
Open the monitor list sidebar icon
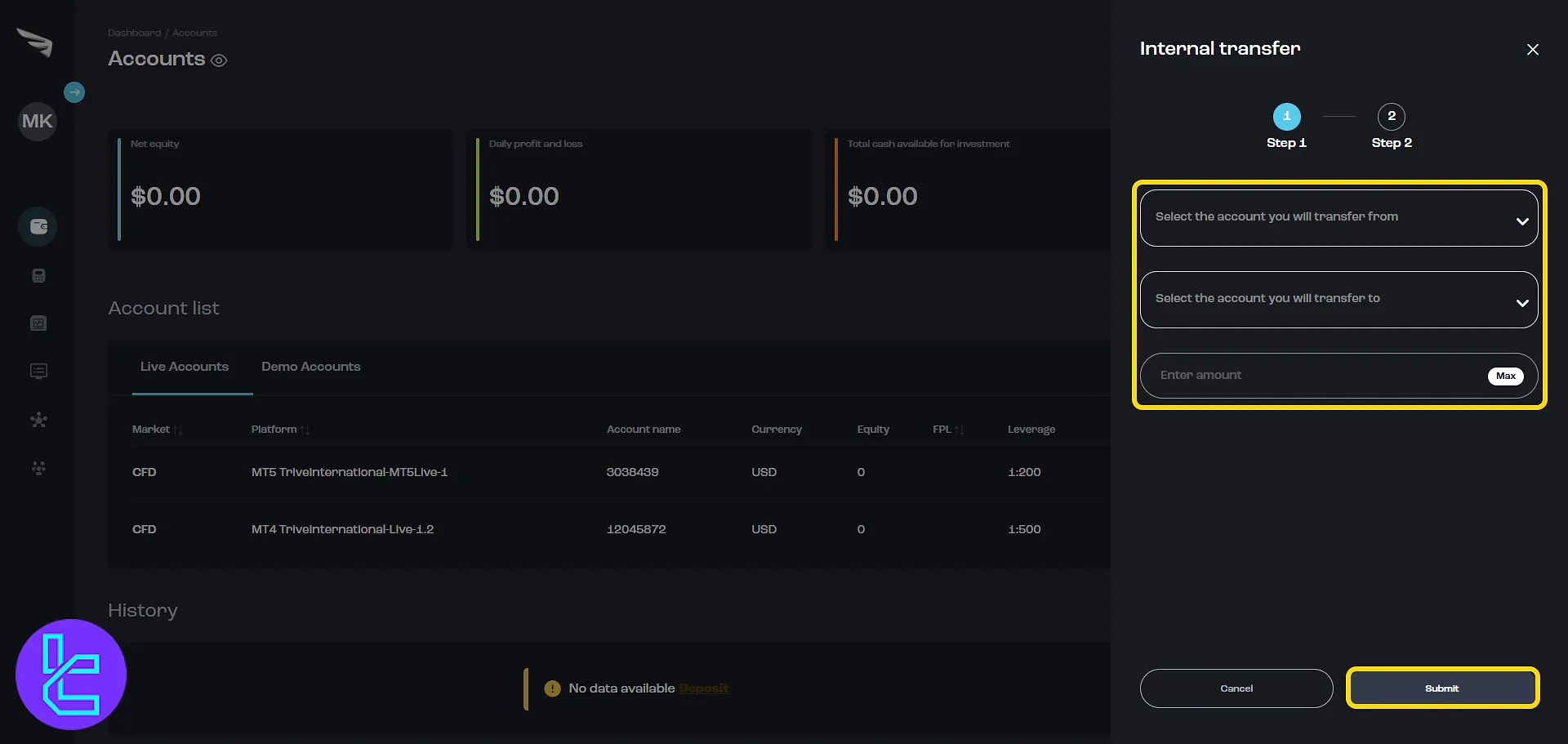(x=38, y=372)
